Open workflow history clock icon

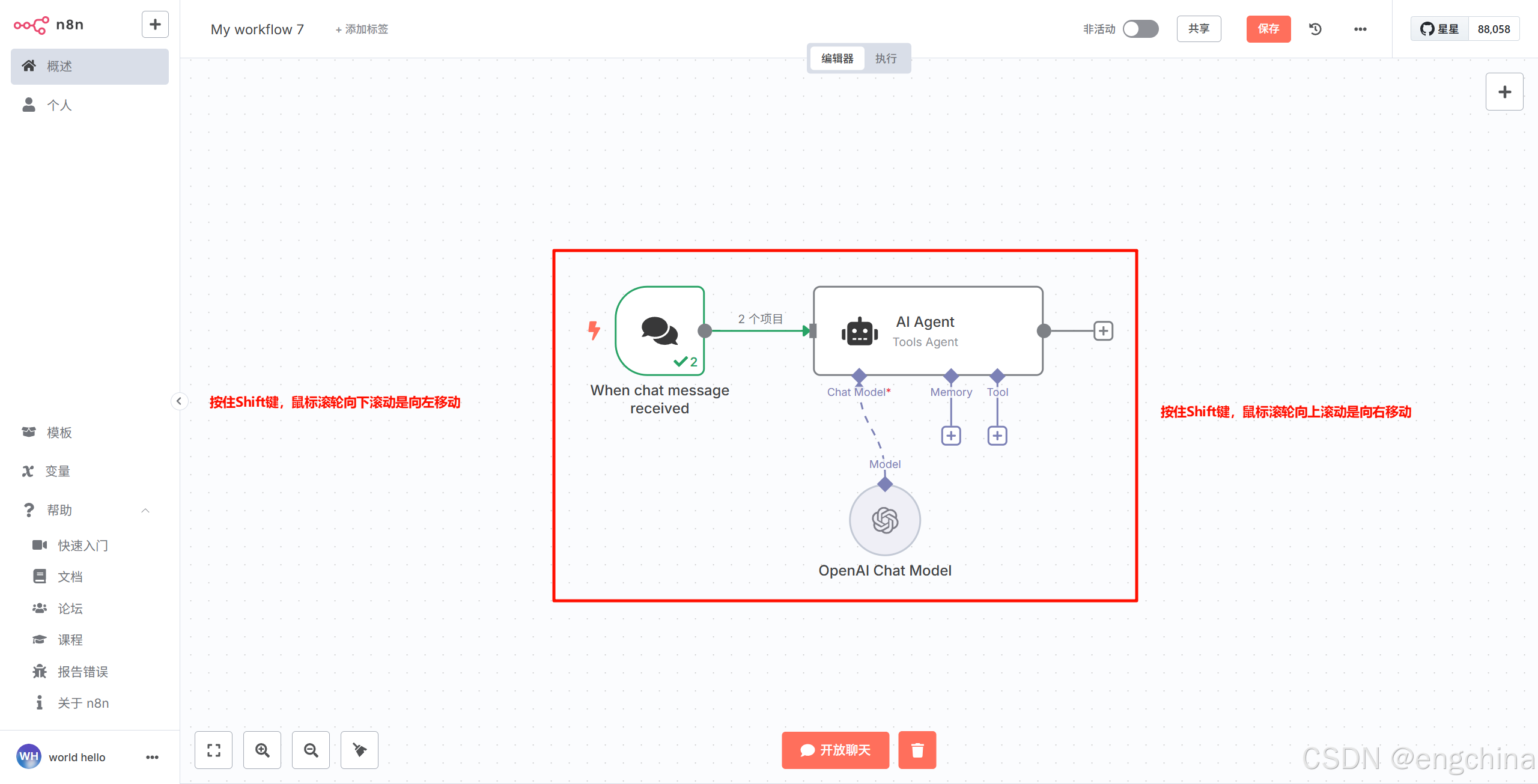(x=1315, y=29)
